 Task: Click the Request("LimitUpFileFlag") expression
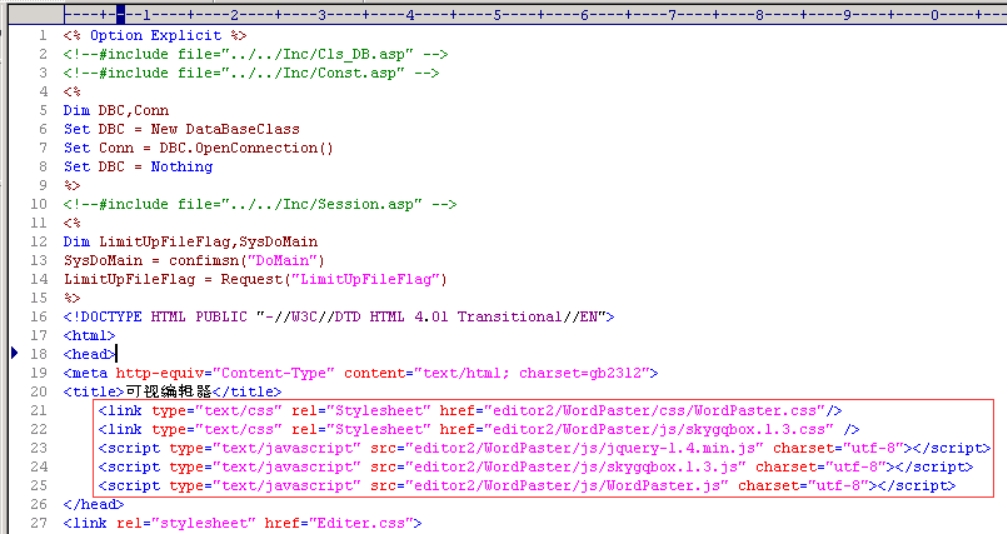coord(333,279)
